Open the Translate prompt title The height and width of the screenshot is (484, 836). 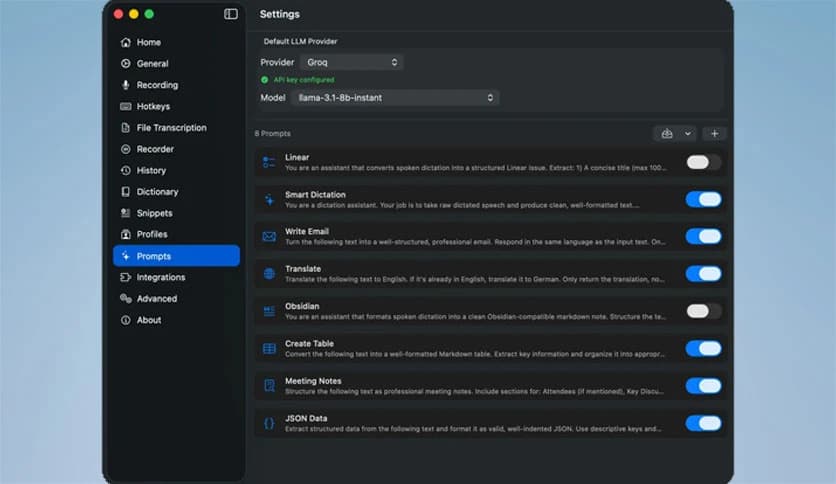click(303, 269)
